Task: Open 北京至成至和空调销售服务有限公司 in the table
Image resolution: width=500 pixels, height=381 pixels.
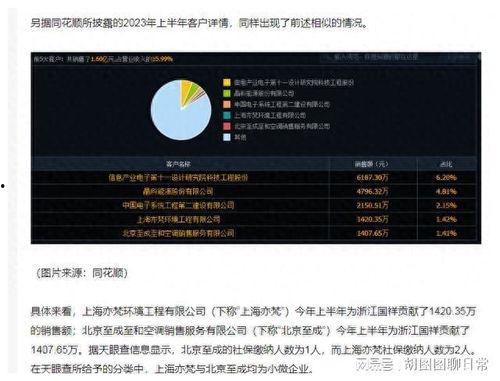Action: coord(178,233)
